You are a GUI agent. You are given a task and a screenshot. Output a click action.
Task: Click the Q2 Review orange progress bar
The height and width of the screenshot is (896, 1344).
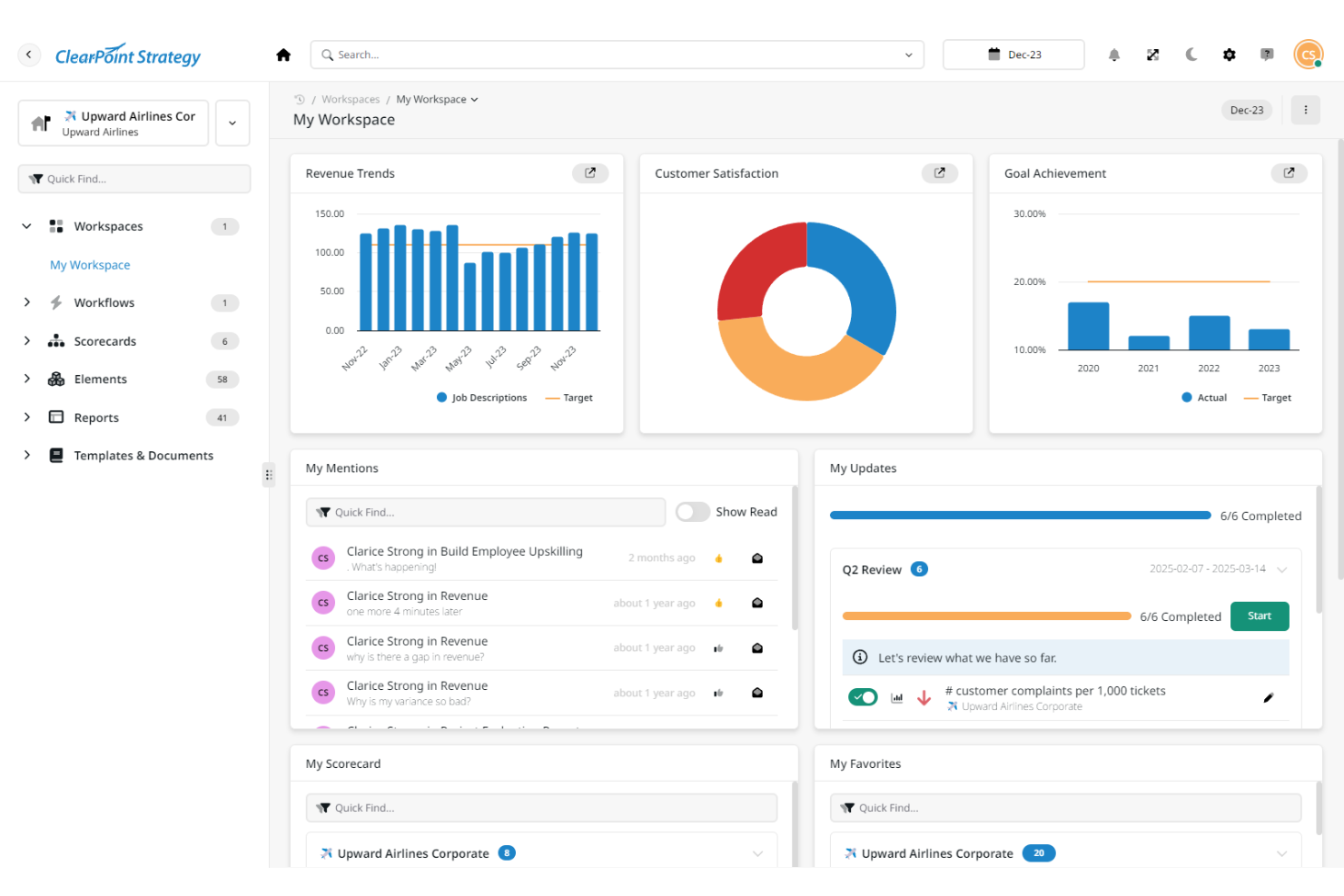[986, 616]
